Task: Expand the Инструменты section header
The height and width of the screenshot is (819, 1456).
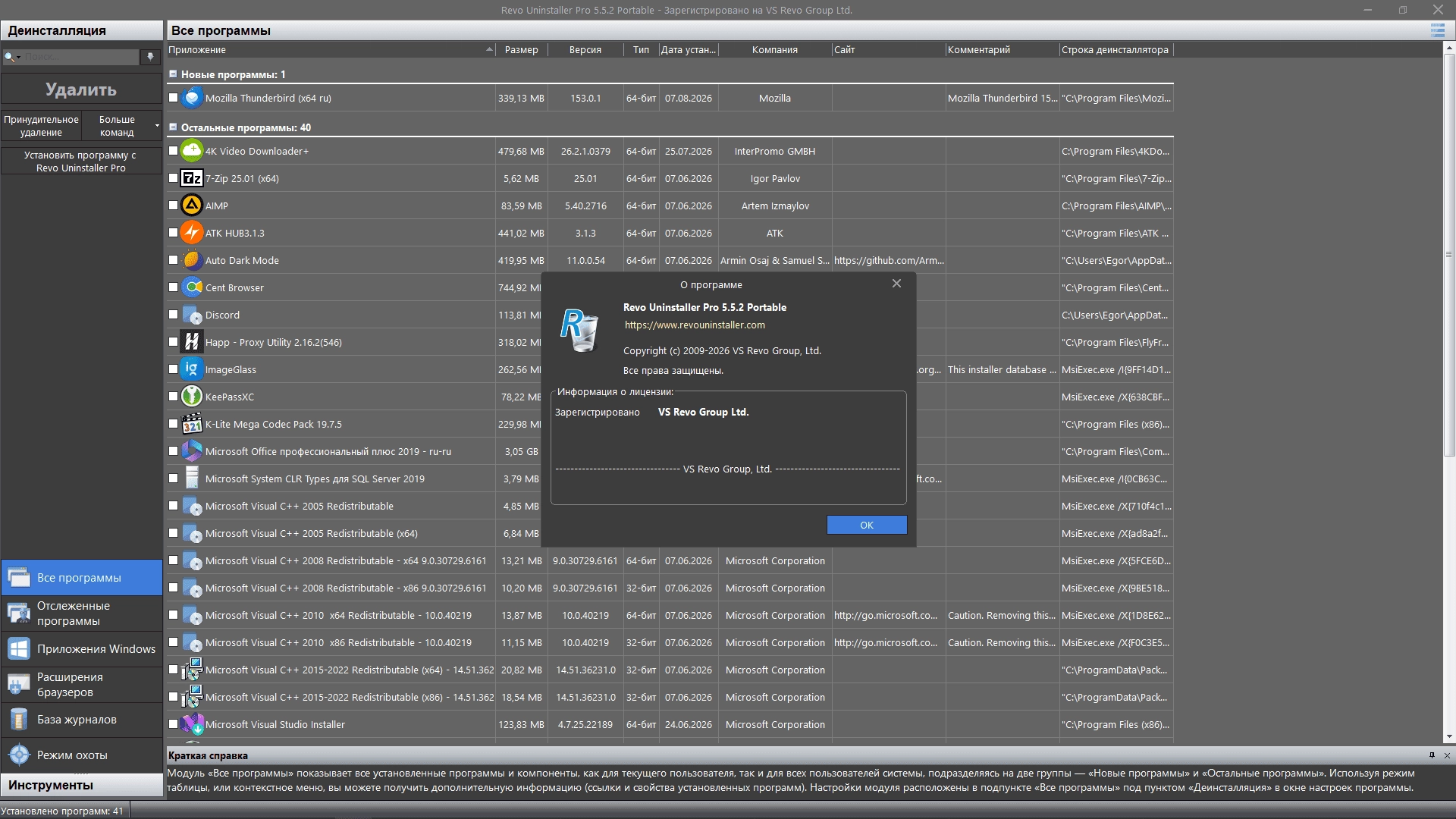Action: tap(82, 785)
